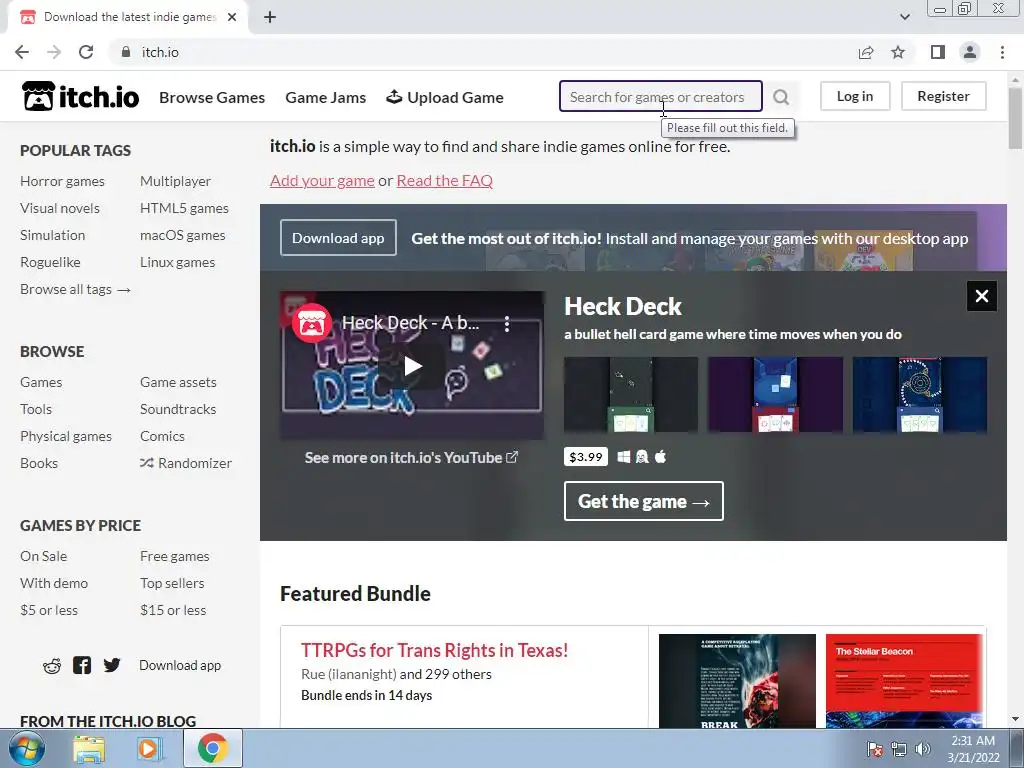Click the itch.io channel avatar on video
Viewport: 1024px width, 768px height.
pyautogui.click(x=312, y=323)
